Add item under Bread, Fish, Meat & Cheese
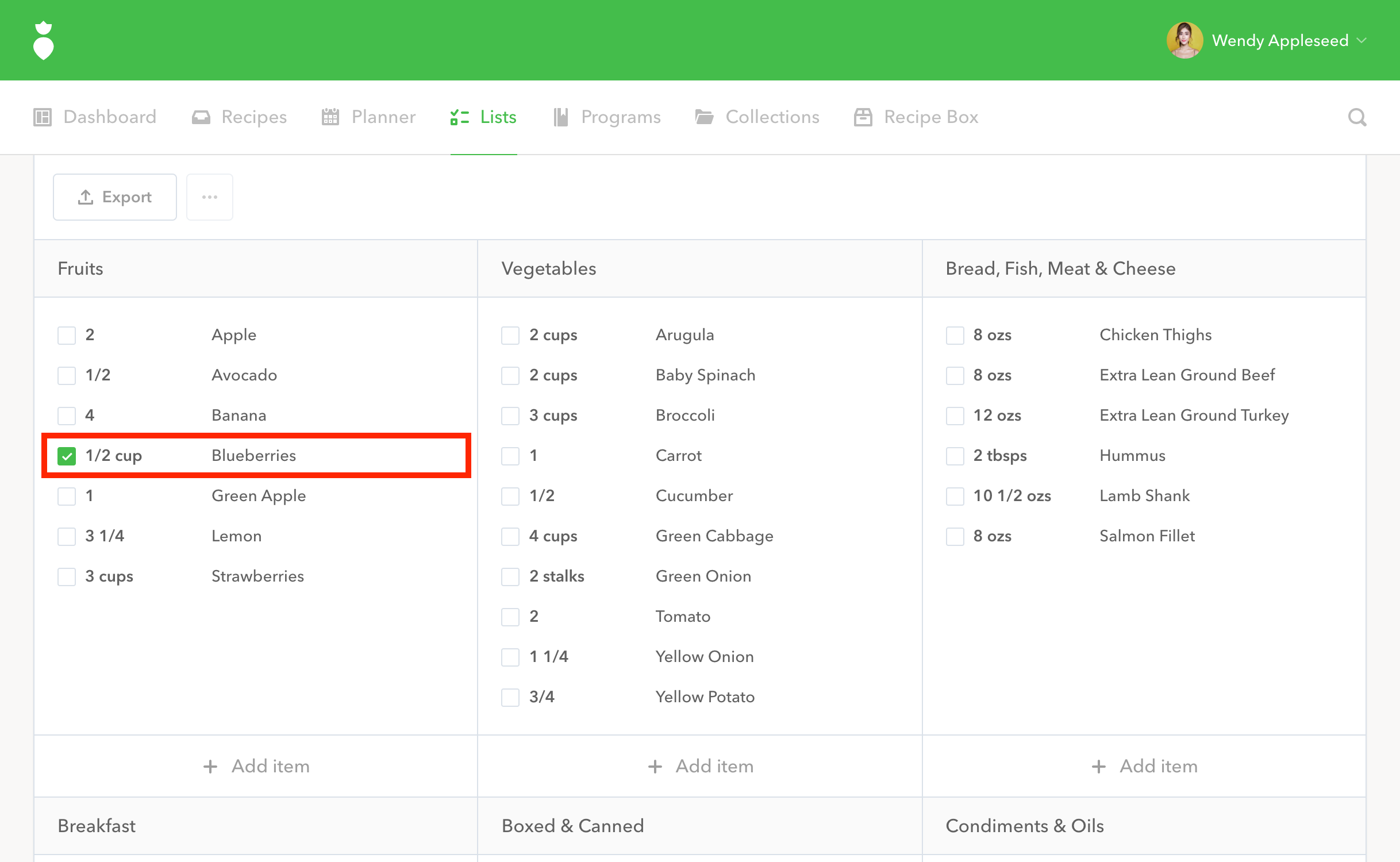 click(1144, 766)
